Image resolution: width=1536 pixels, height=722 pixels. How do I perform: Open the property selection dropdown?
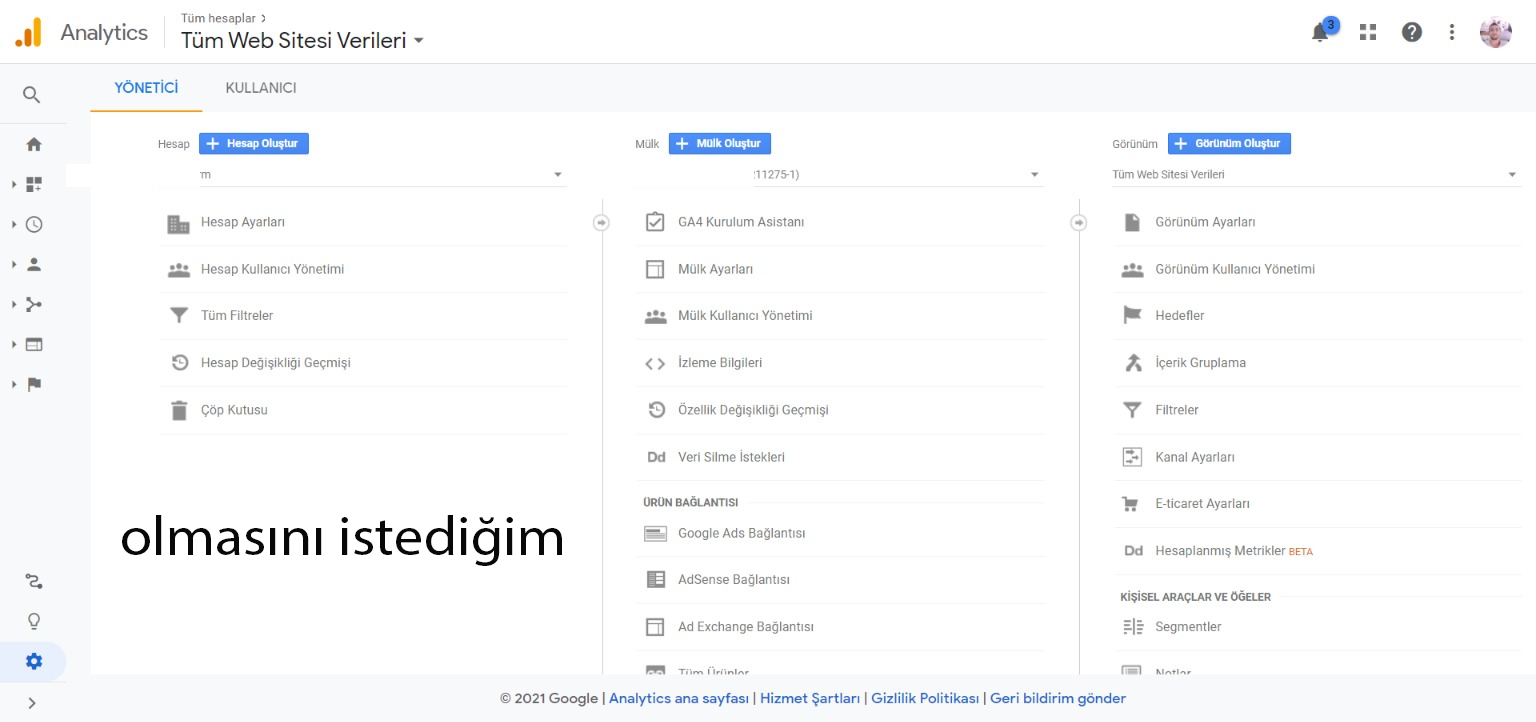tap(1035, 175)
